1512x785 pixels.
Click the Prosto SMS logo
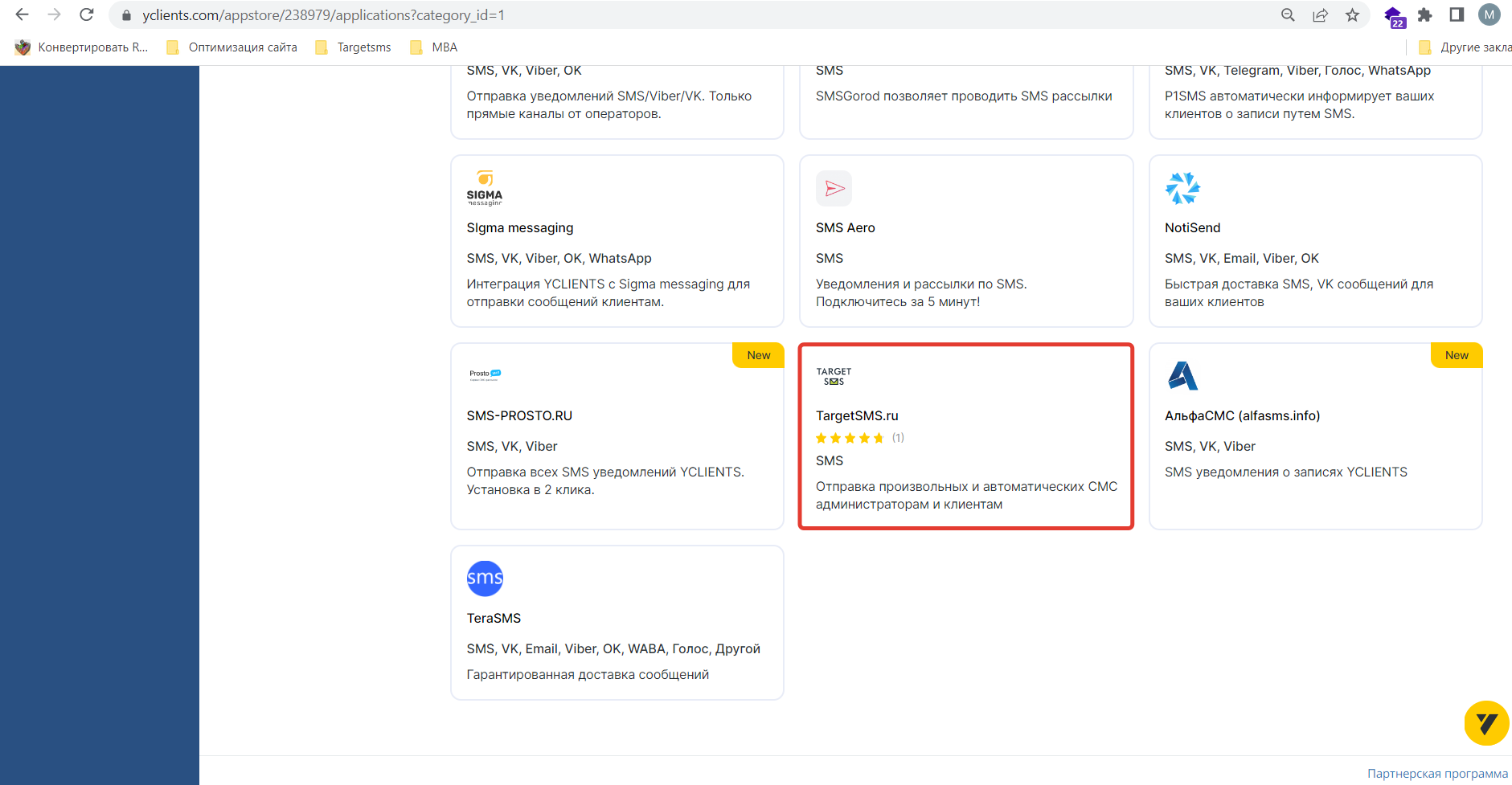(485, 374)
